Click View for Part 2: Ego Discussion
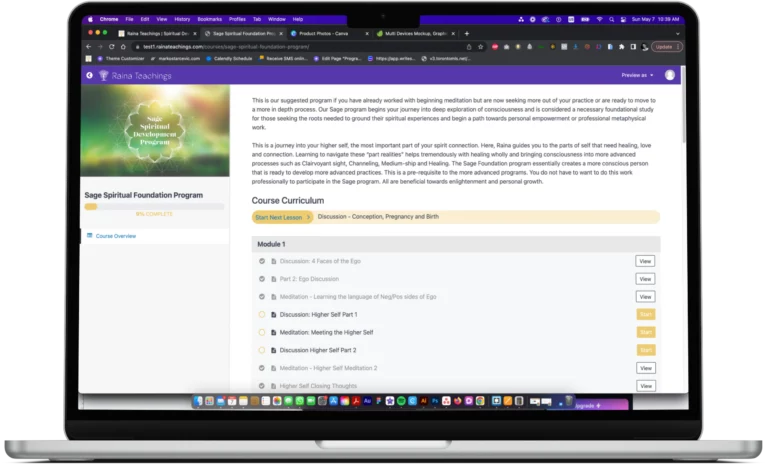The width and height of the screenshot is (768, 464). [x=645, y=279]
